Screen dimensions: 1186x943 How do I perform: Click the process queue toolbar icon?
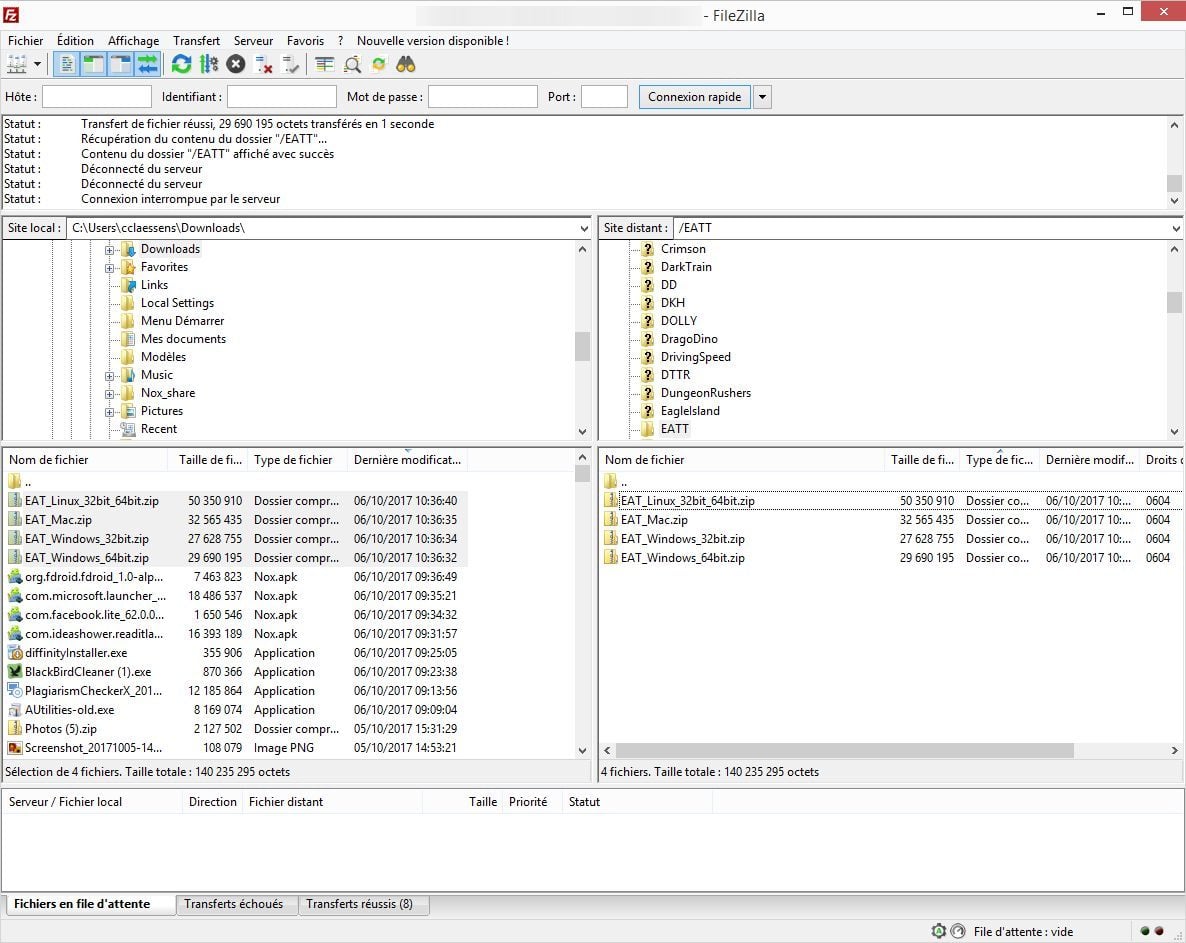point(208,65)
